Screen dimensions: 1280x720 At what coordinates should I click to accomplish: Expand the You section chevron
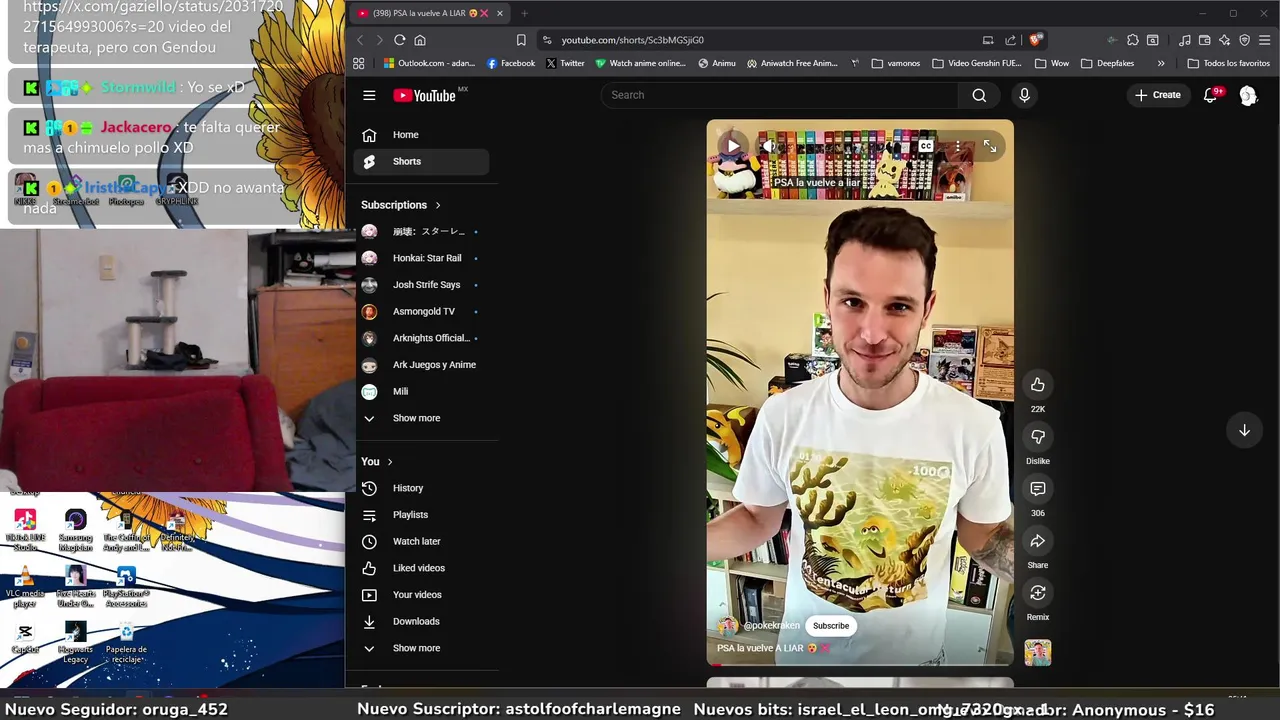[390, 462]
